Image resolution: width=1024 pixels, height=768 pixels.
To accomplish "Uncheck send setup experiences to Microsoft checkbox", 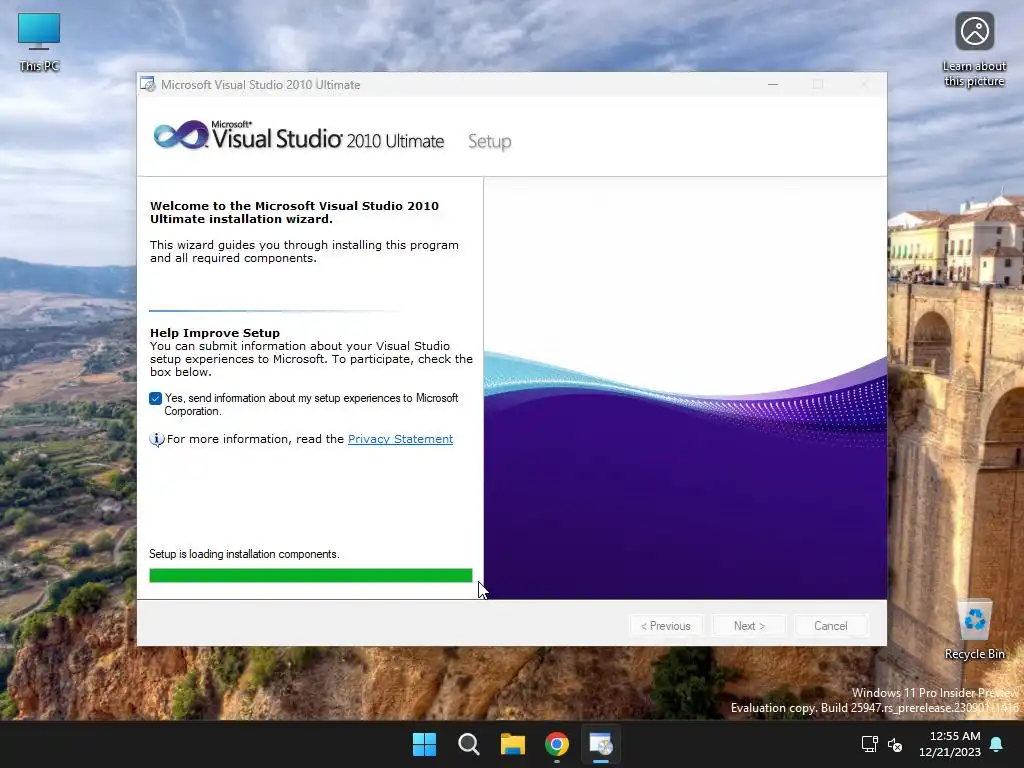I will point(155,398).
